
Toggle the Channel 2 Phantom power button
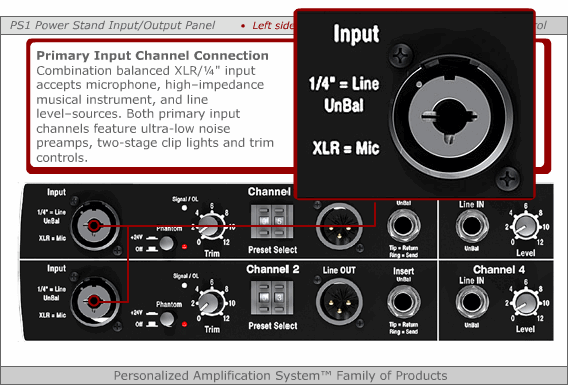point(167,319)
